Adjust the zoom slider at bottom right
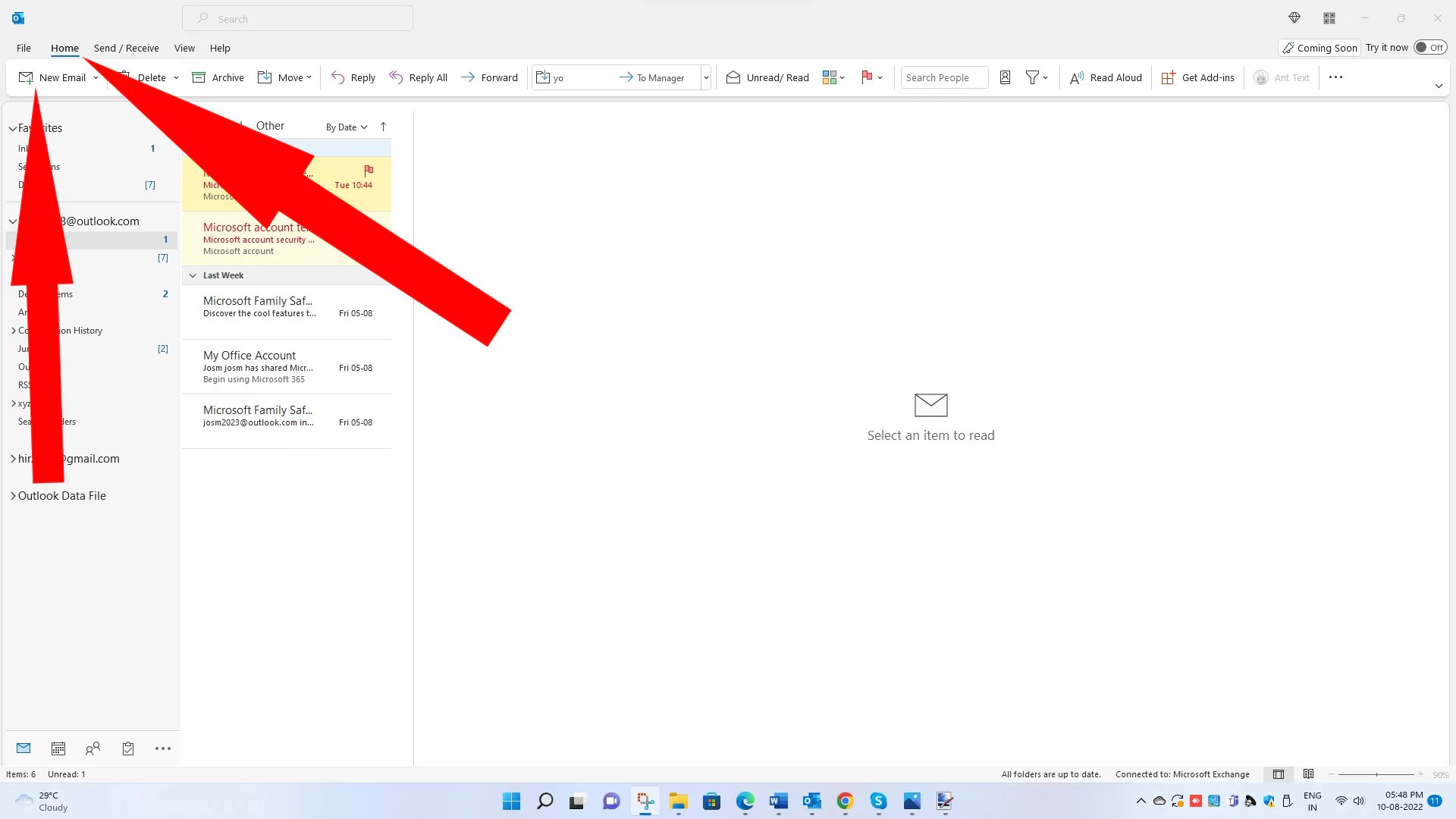 (1376, 774)
